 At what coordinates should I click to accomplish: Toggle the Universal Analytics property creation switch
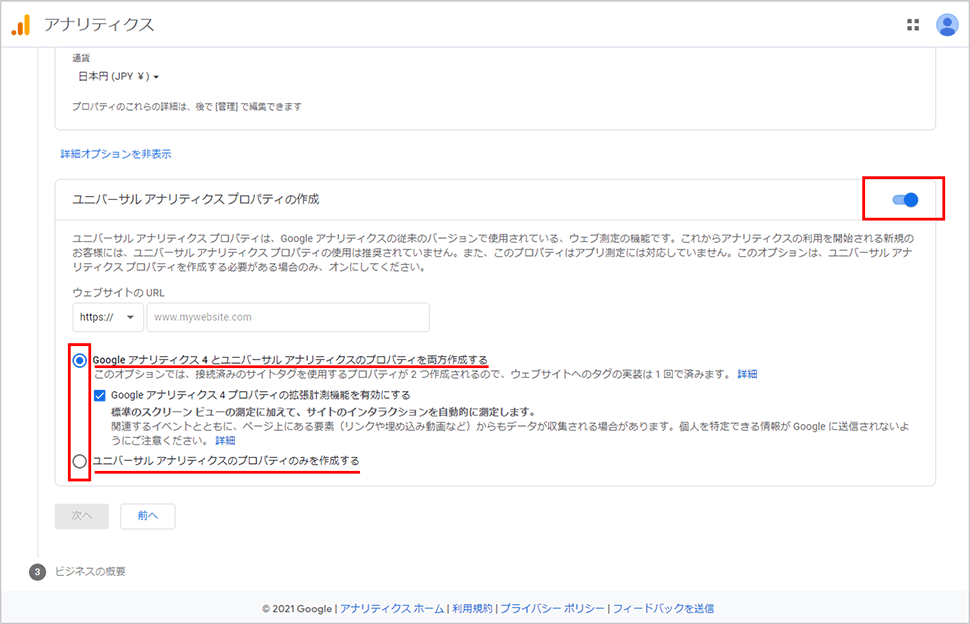click(x=904, y=200)
